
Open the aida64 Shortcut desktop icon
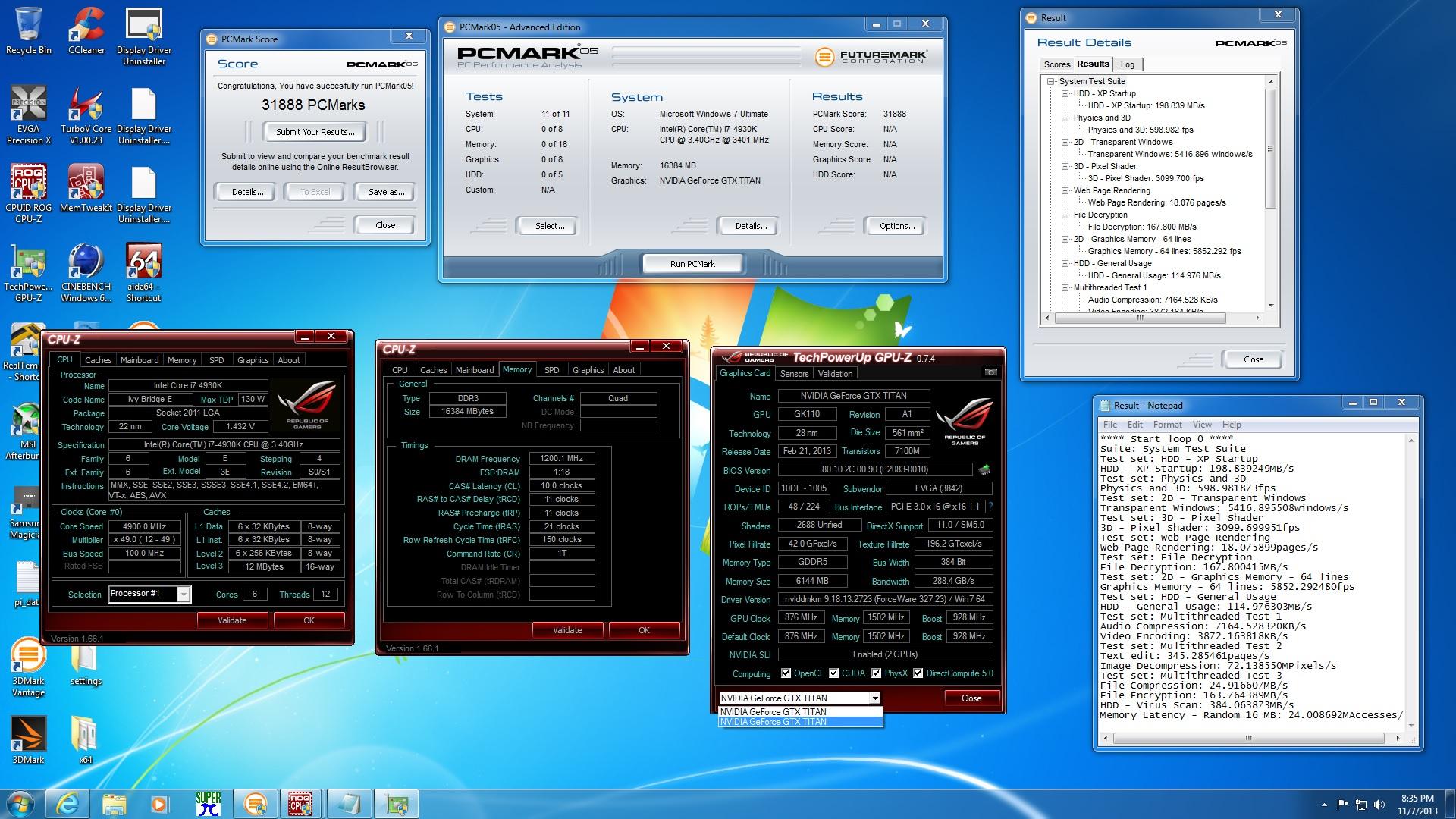tap(144, 272)
